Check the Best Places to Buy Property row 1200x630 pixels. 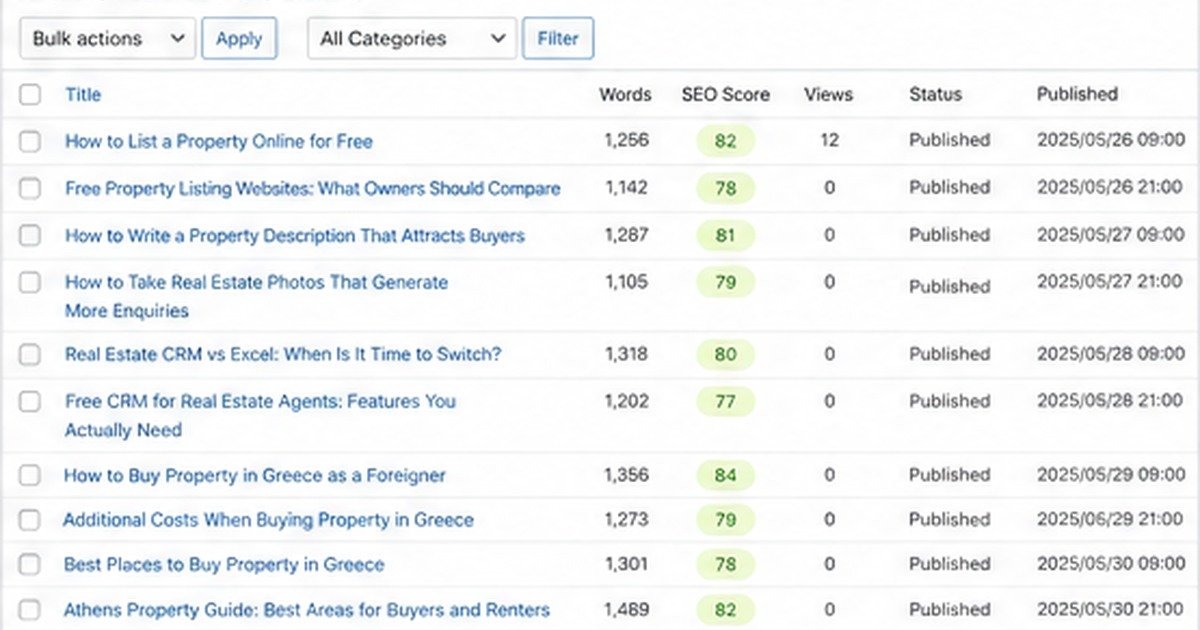(30, 565)
